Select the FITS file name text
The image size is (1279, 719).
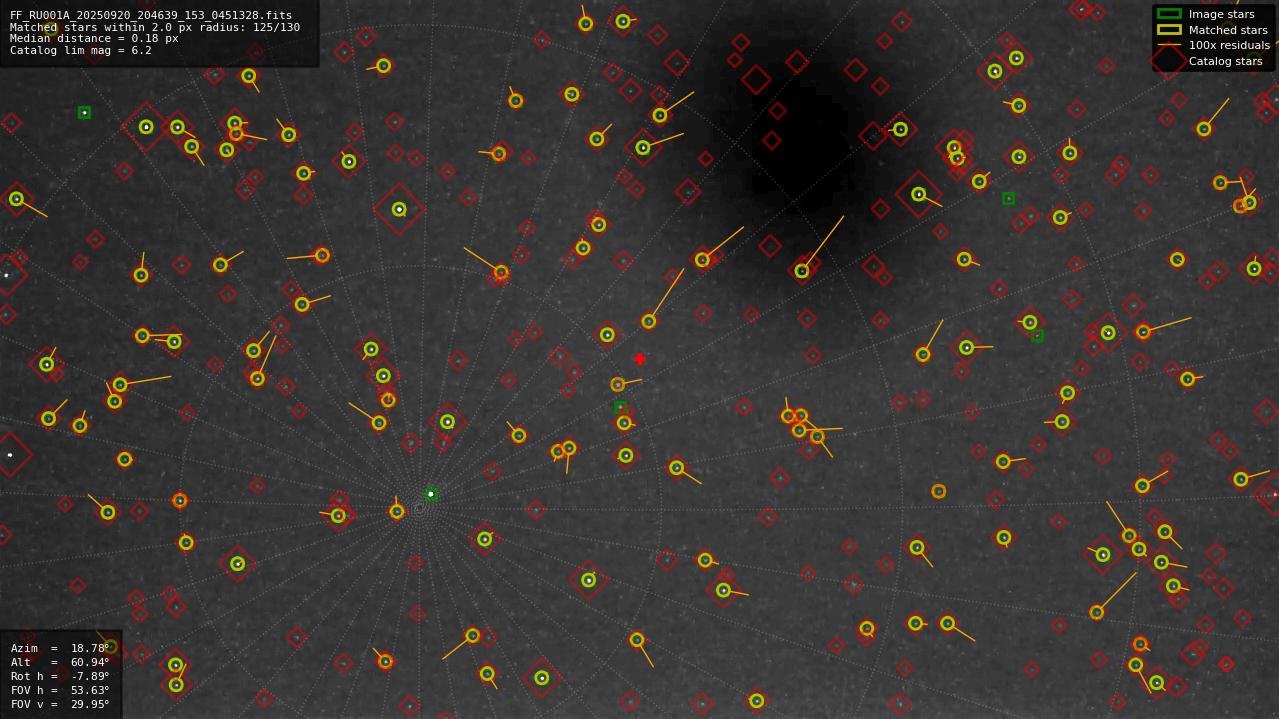pos(151,15)
